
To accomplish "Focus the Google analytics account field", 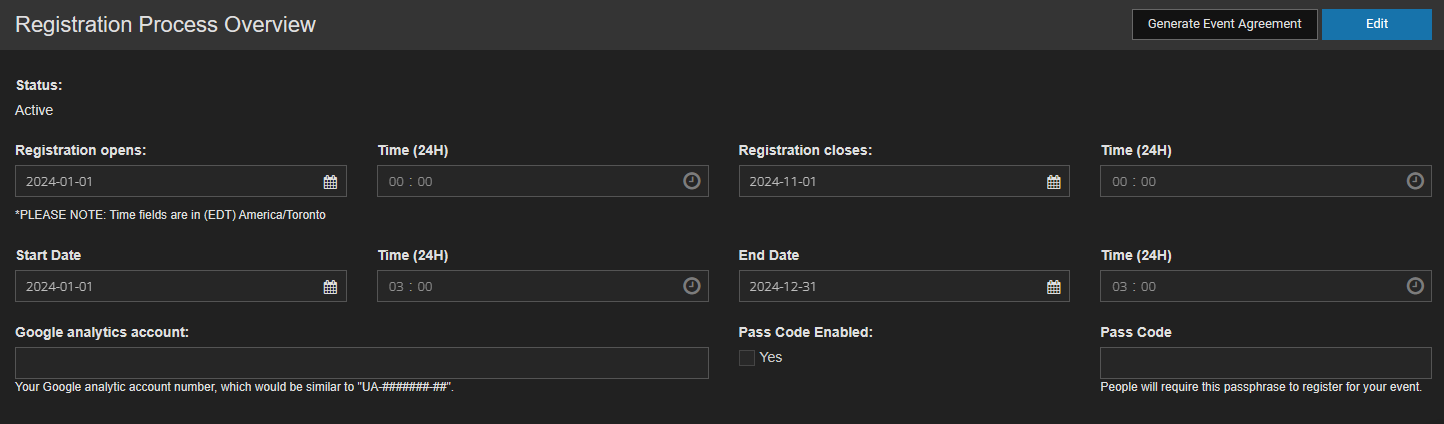I will click(362, 363).
